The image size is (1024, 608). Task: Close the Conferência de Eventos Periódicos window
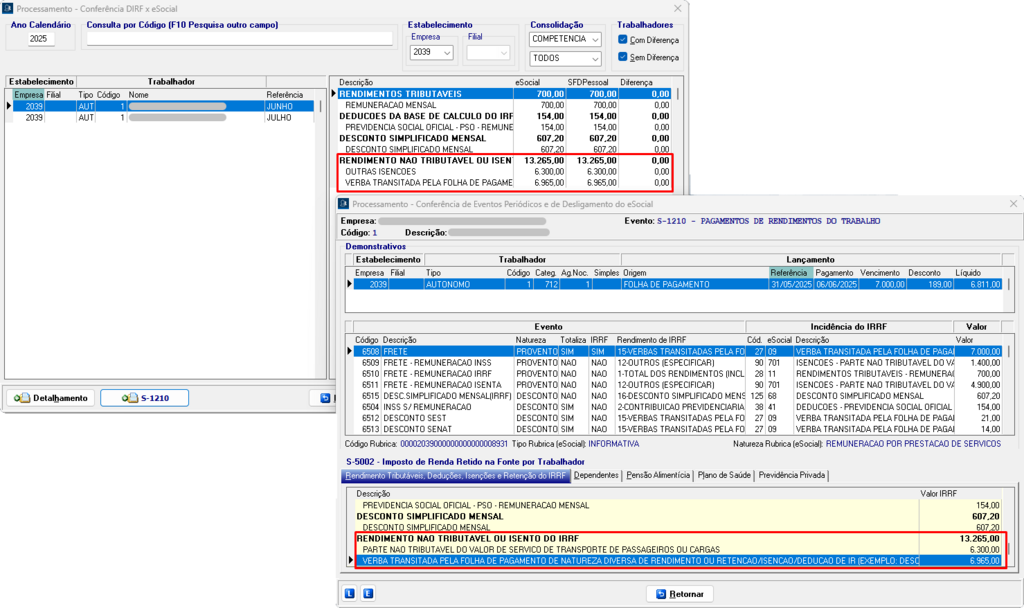(x=1010, y=203)
